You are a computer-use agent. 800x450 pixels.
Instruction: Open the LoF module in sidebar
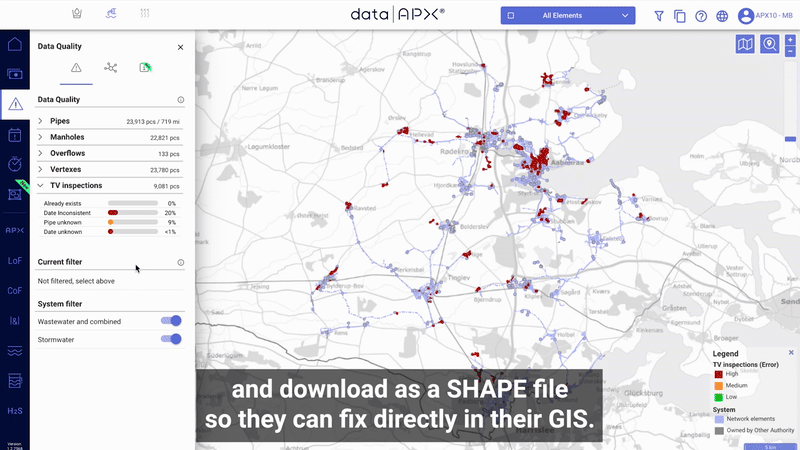[x=15, y=260]
